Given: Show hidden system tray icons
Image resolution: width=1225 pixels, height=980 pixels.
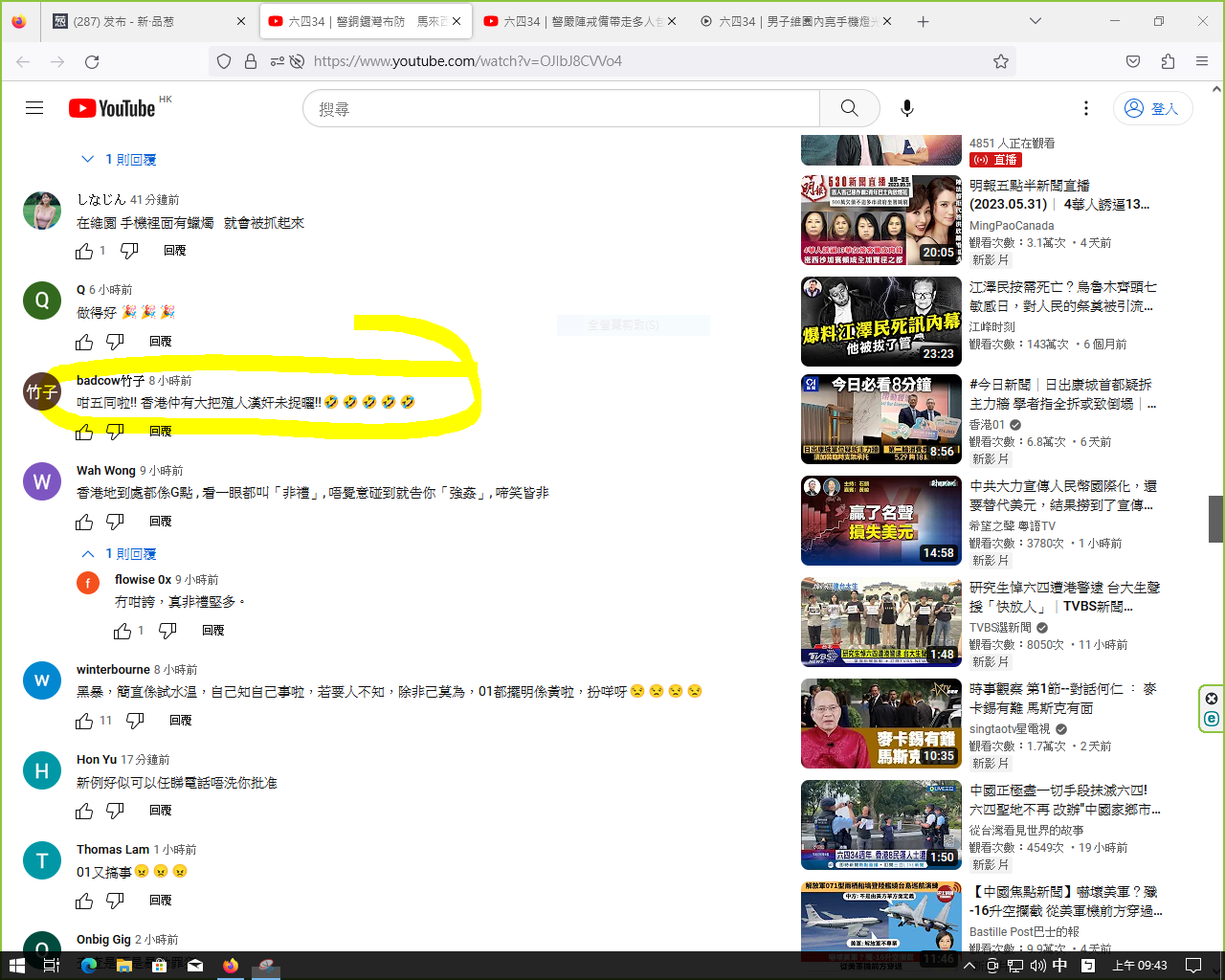Looking at the screenshot, I should 969,966.
